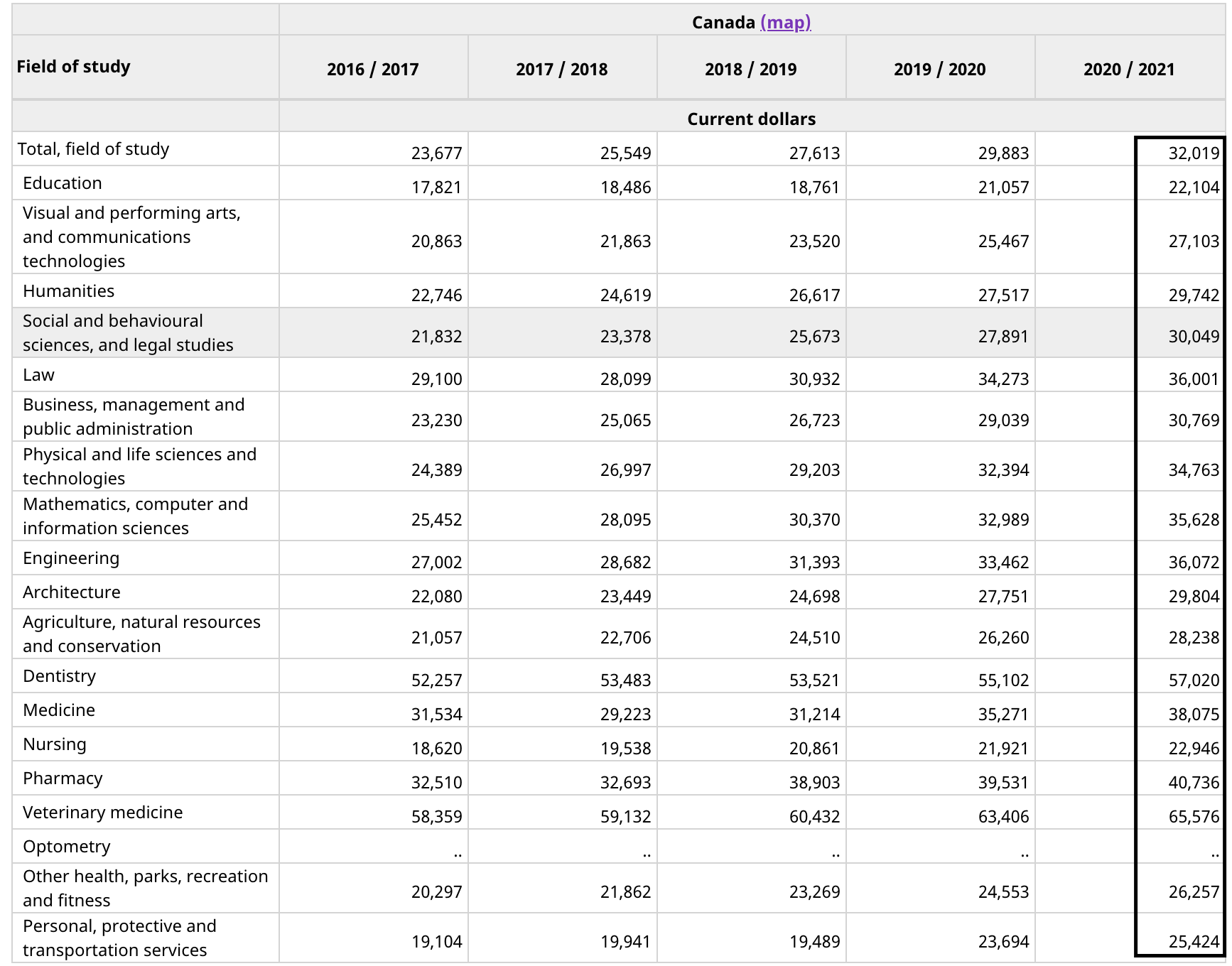Screen dimensions: 1232x966
Task: Select the 2017 / 2018 column header
Action: [x=562, y=69]
